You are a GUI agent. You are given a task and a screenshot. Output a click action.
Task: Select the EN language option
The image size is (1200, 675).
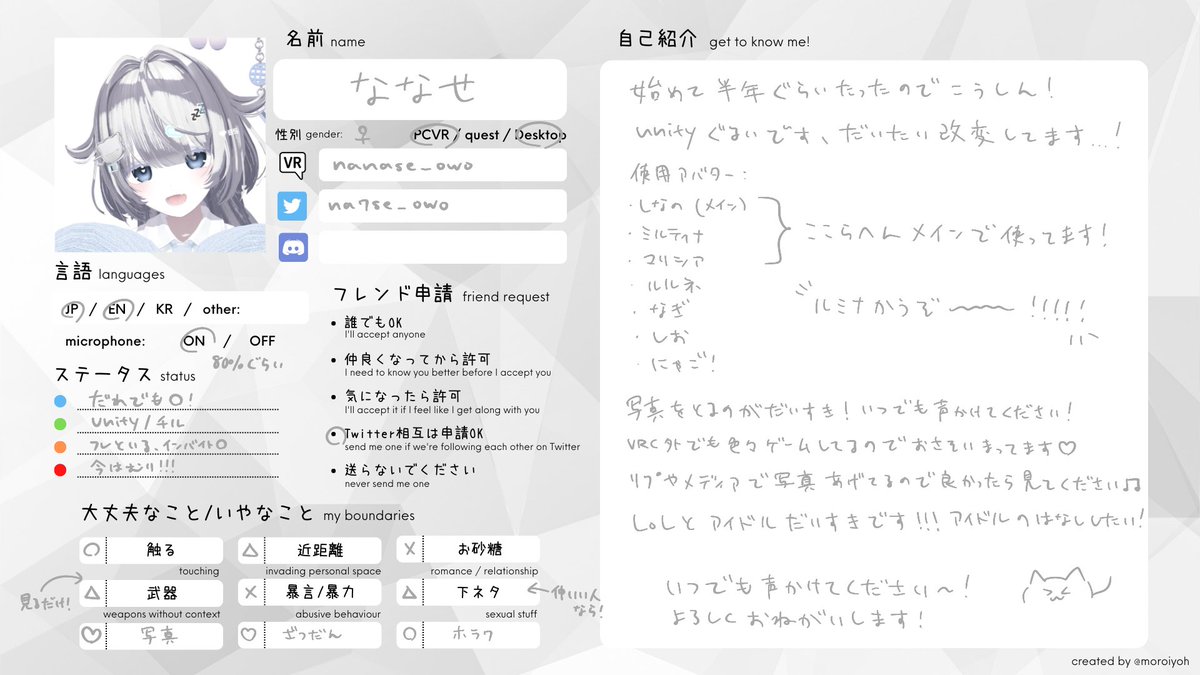(x=117, y=309)
